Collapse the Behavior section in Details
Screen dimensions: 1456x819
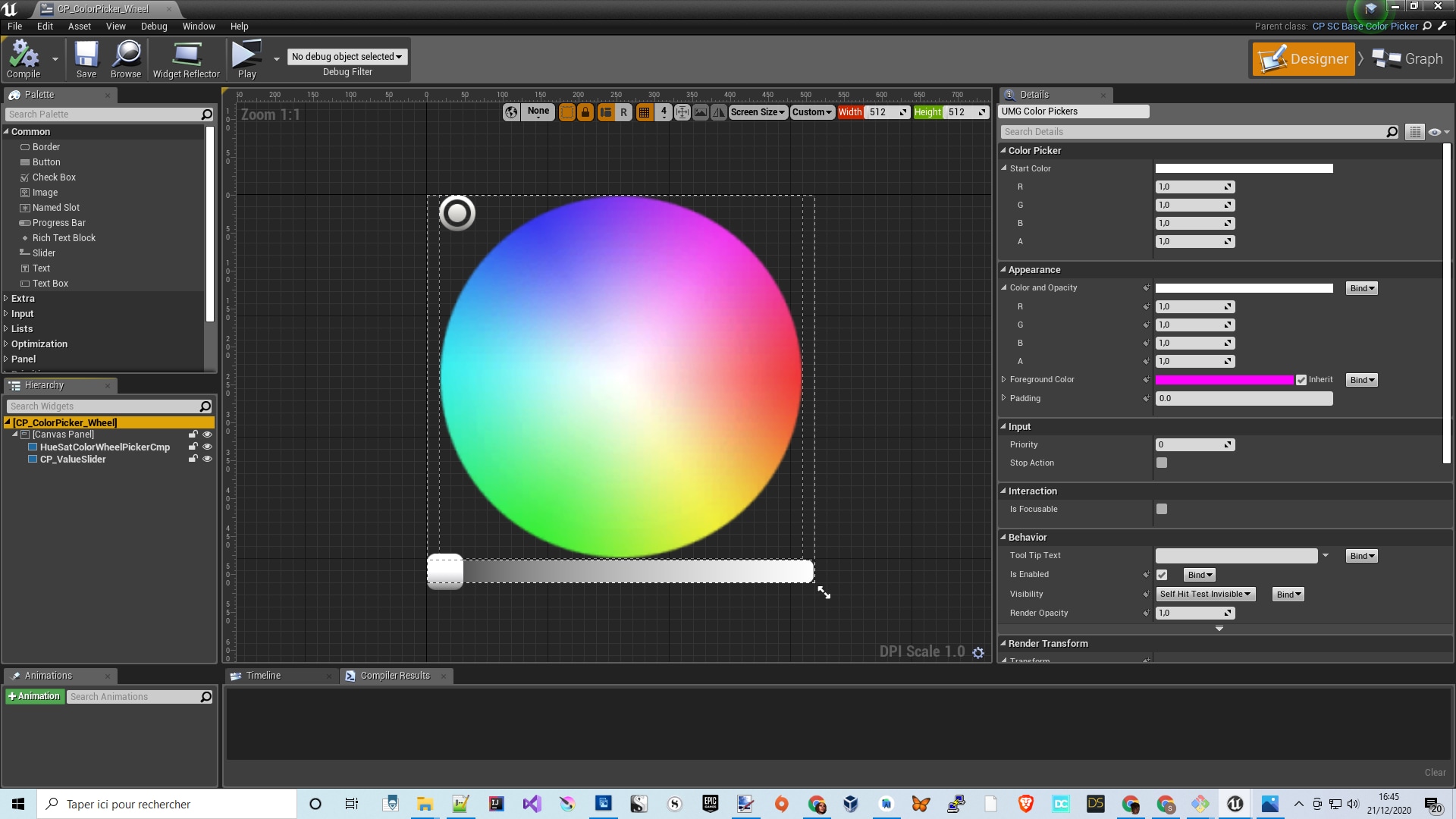click(1004, 537)
